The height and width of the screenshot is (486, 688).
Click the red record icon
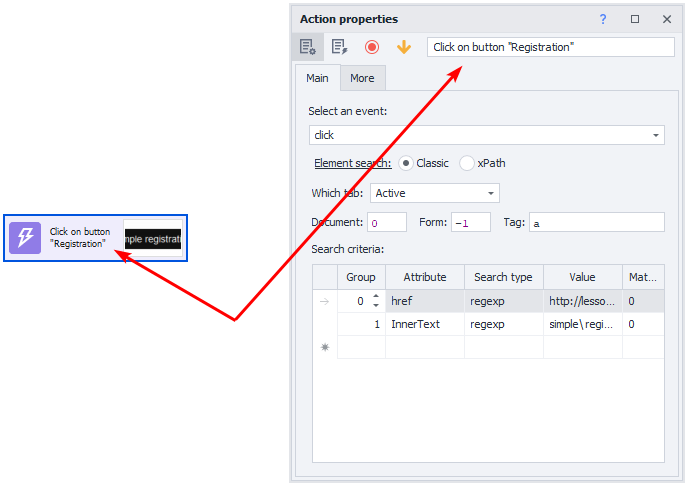point(372,47)
